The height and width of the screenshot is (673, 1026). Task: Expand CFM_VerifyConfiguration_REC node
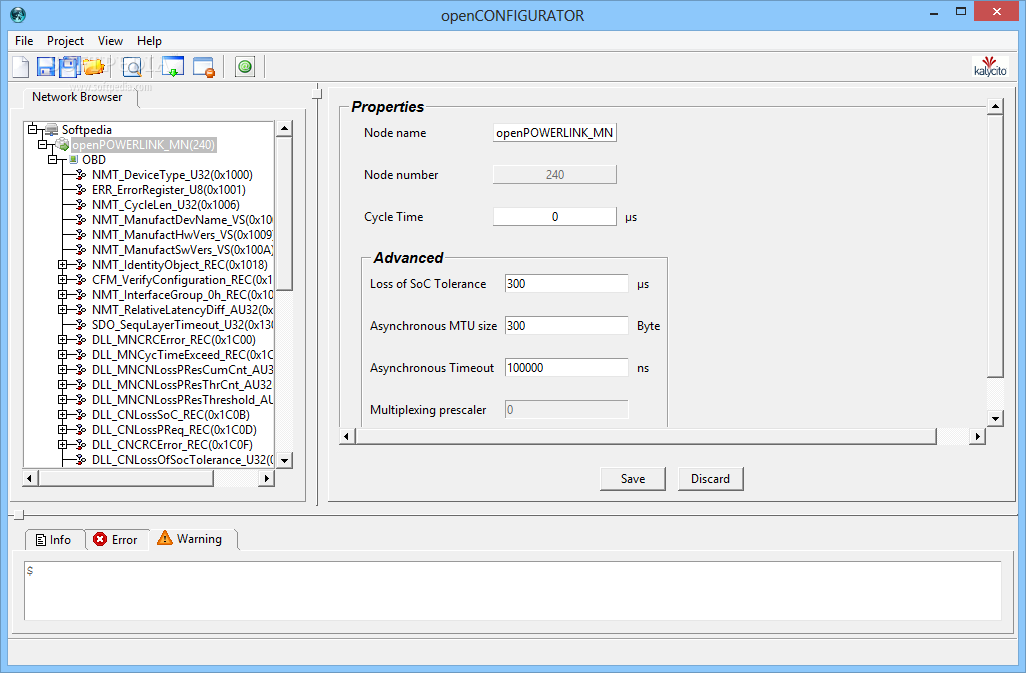pyautogui.click(x=63, y=280)
